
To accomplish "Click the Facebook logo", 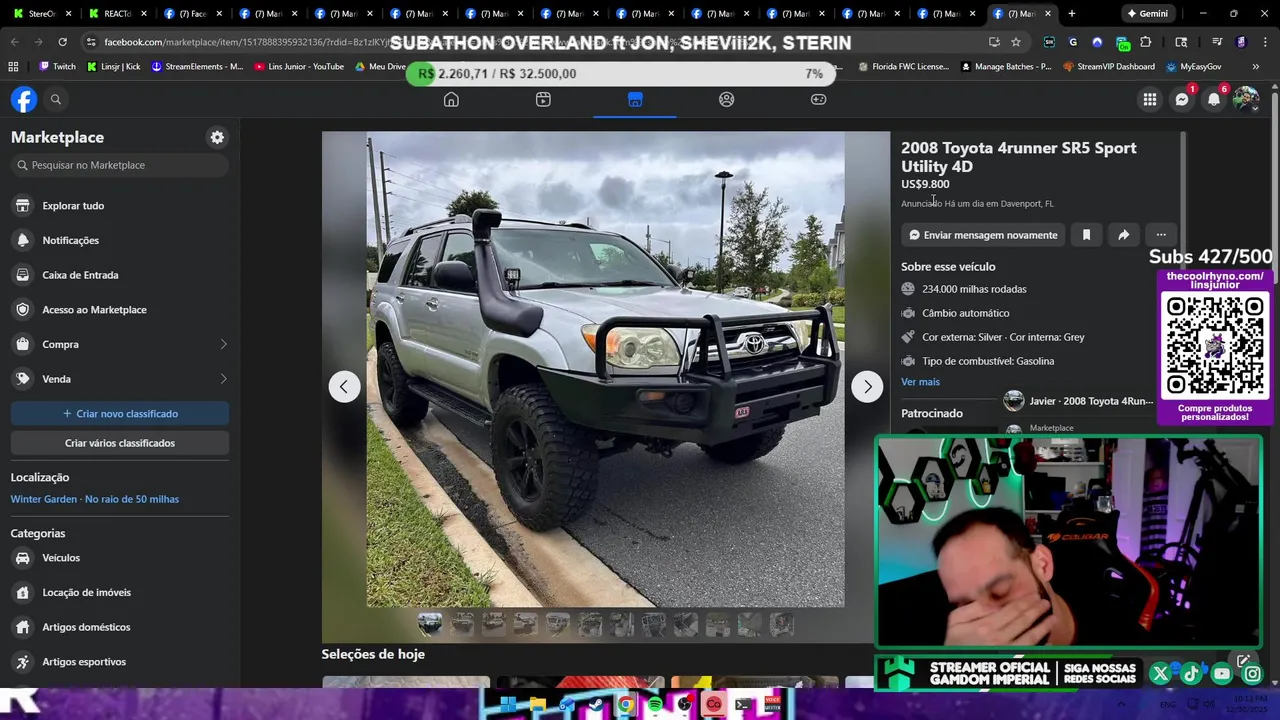I will coord(24,99).
